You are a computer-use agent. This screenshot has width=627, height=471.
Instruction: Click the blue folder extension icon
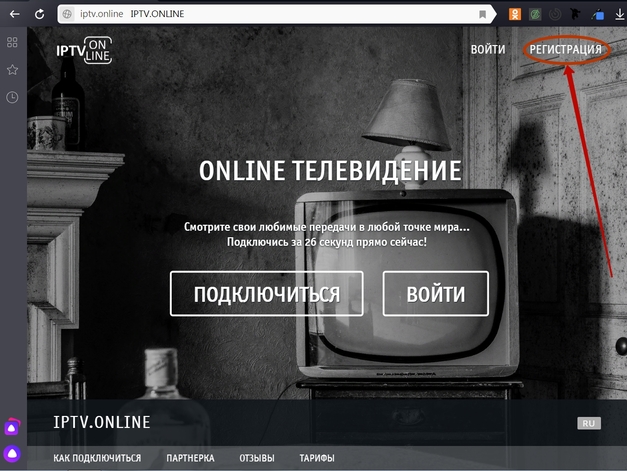click(598, 15)
